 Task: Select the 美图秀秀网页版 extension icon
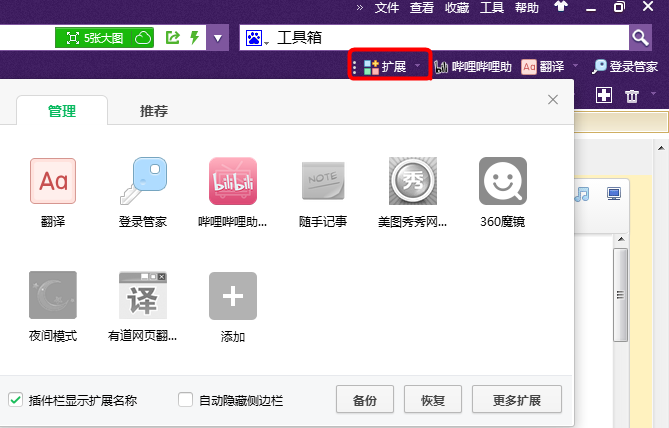413,181
